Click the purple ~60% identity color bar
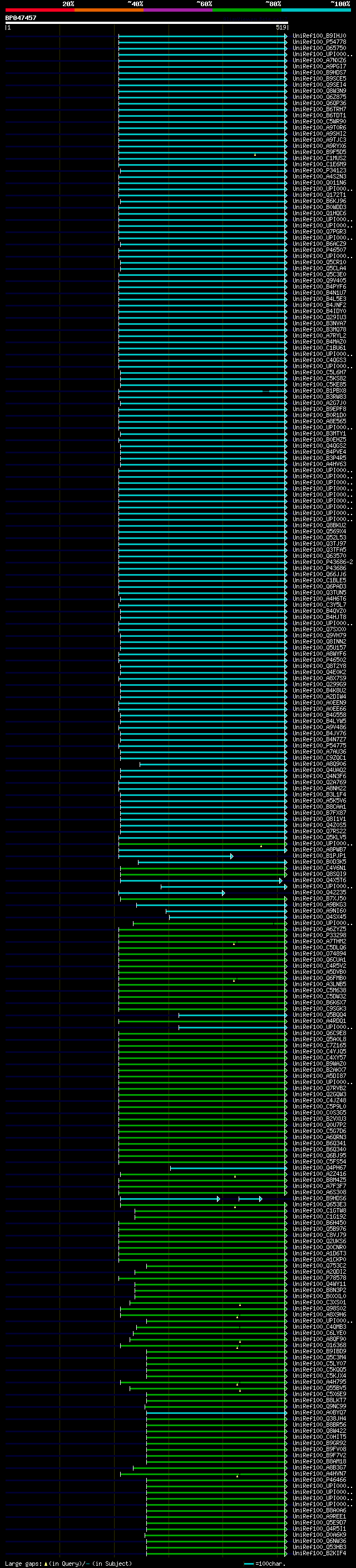This screenshot has height=1568, width=356. pyautogui.click(x=179, y=10)
